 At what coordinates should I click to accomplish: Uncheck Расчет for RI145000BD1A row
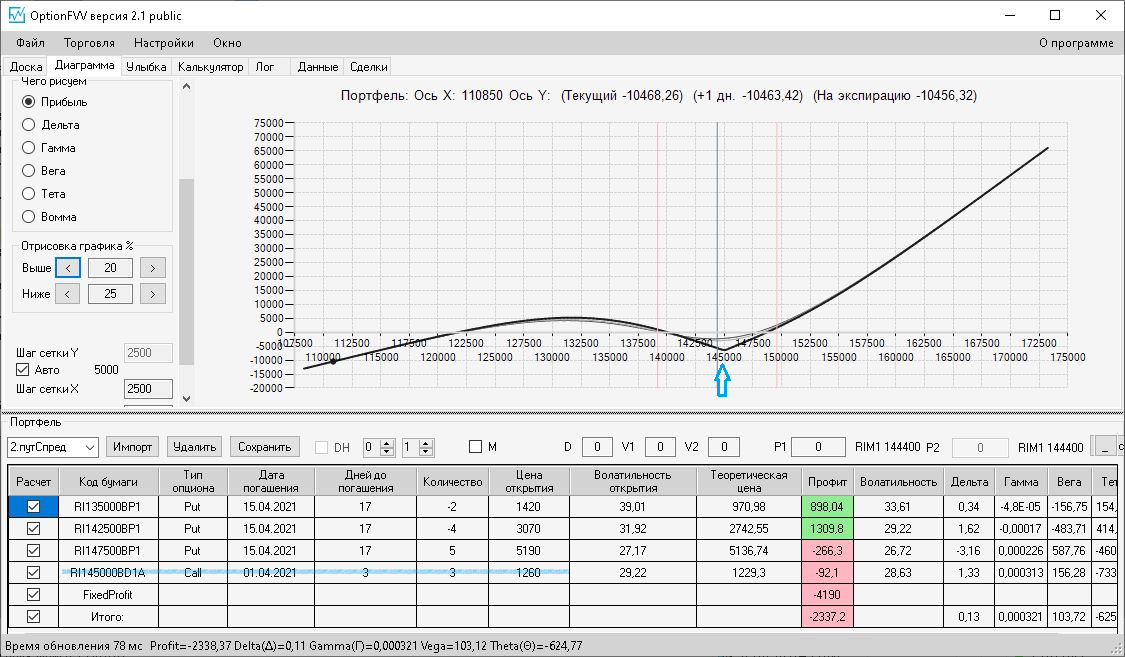click(x=33, y=572)
